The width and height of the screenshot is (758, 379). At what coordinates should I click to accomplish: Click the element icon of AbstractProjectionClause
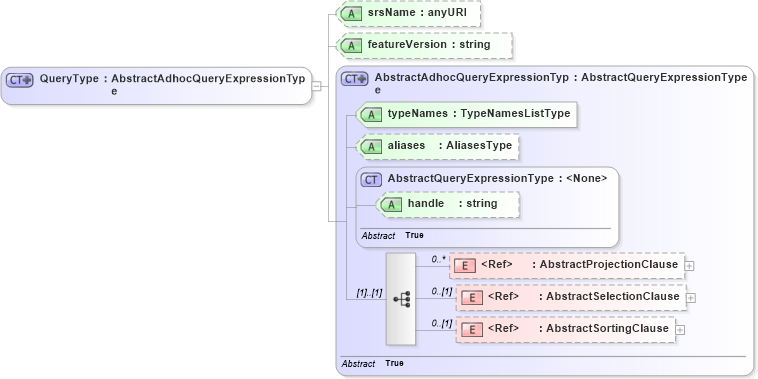coord(465,266)
